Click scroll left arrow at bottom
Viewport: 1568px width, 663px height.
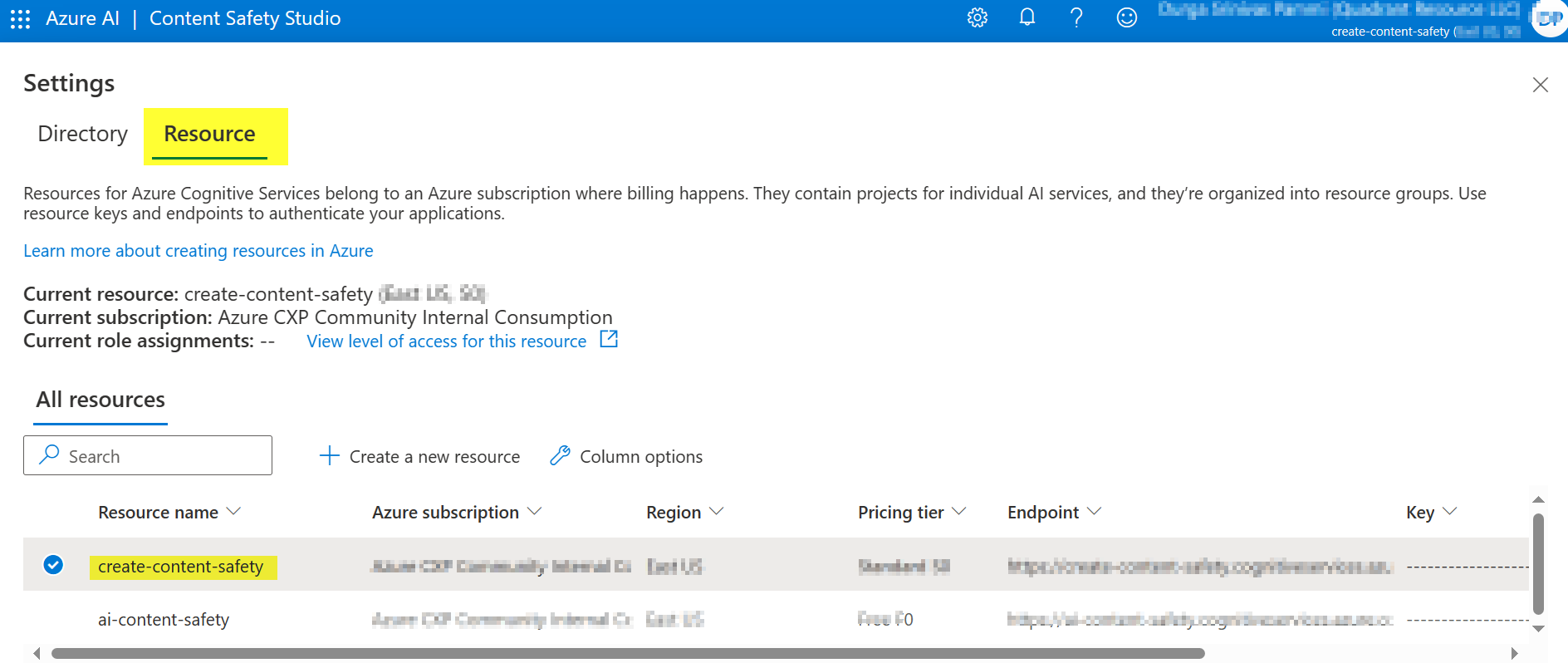[37, 654]
